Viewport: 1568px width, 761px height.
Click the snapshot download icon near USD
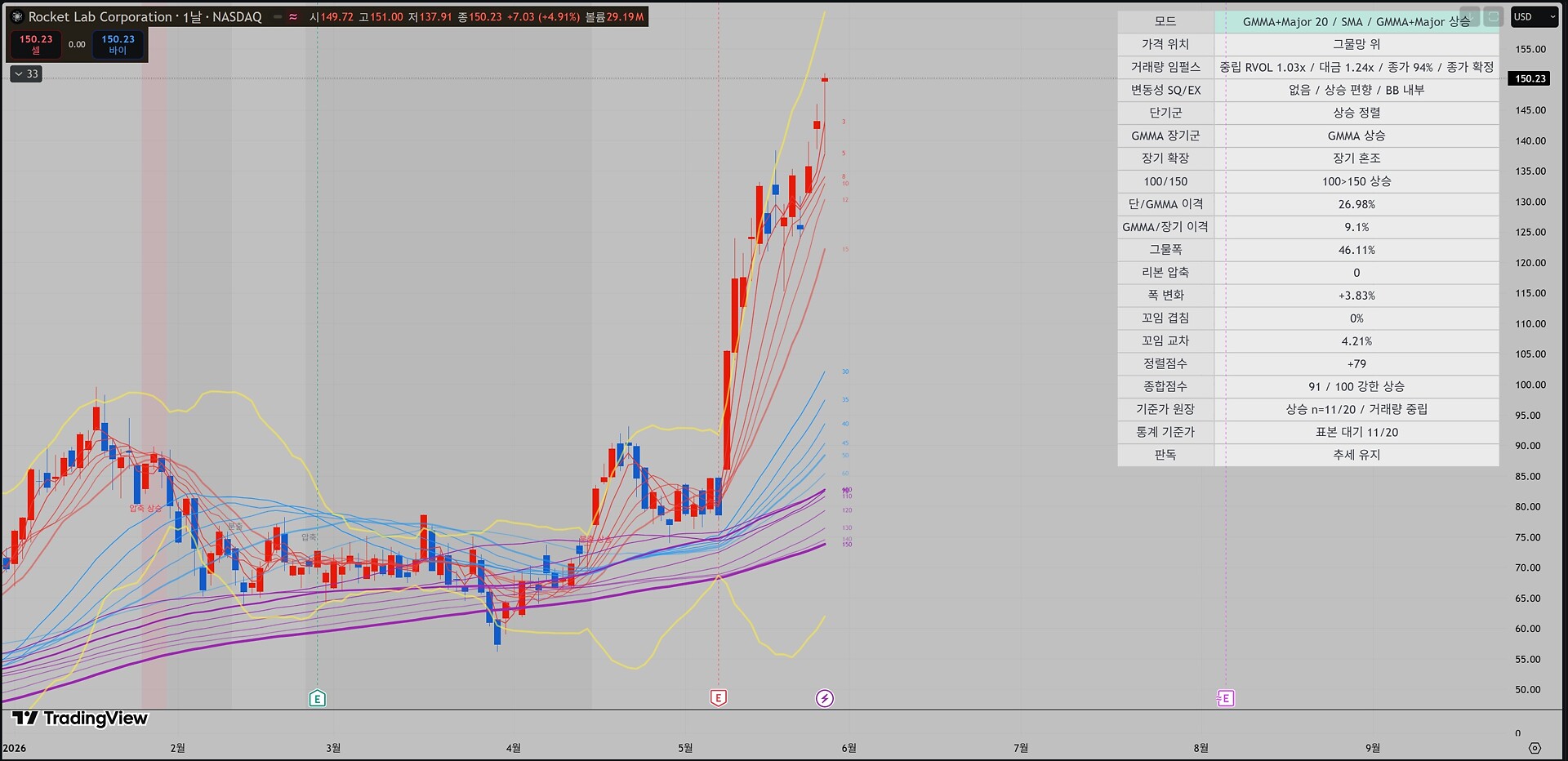point(1469,16)
